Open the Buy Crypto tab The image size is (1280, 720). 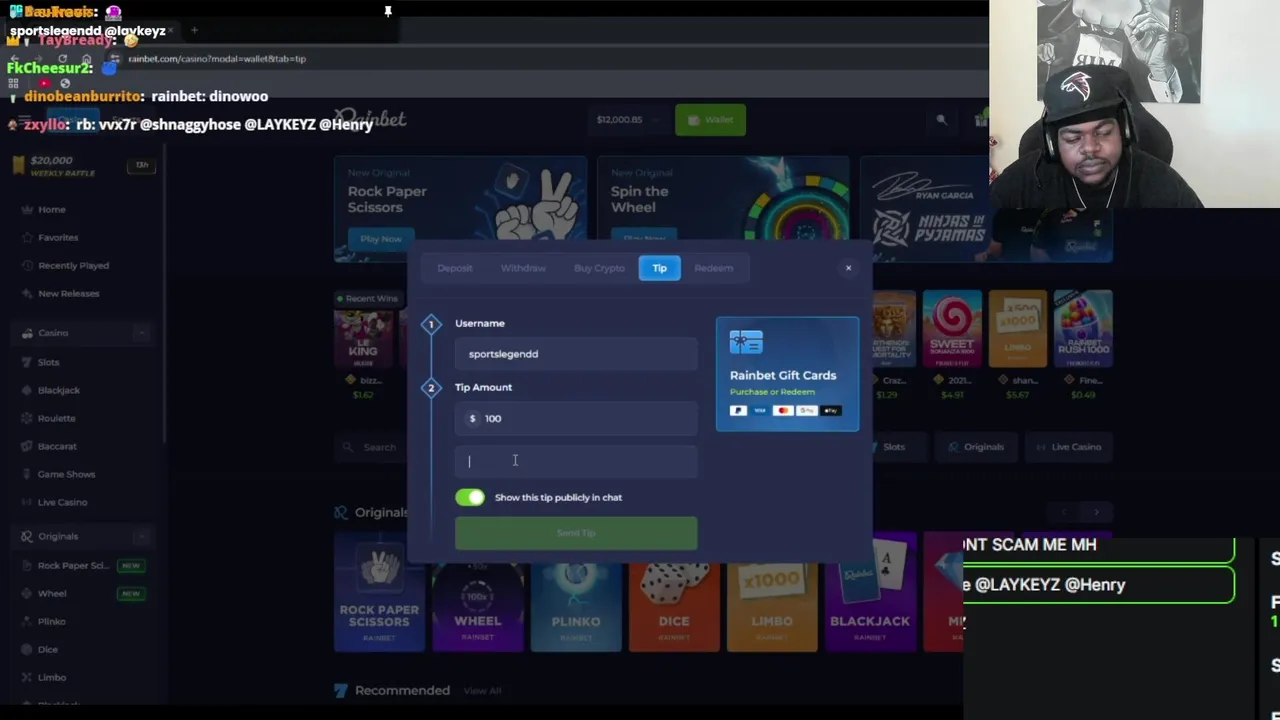pos(599,268)
